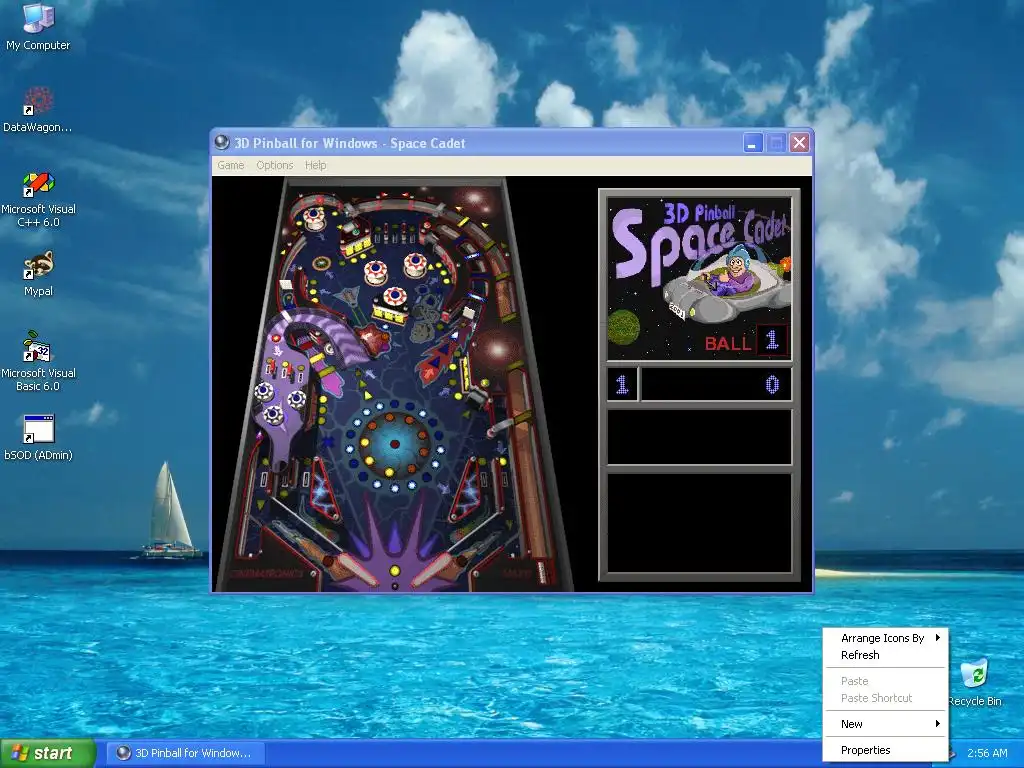Click the pinball icon in the title bar
1024x768 pixels.
point(222,142)
